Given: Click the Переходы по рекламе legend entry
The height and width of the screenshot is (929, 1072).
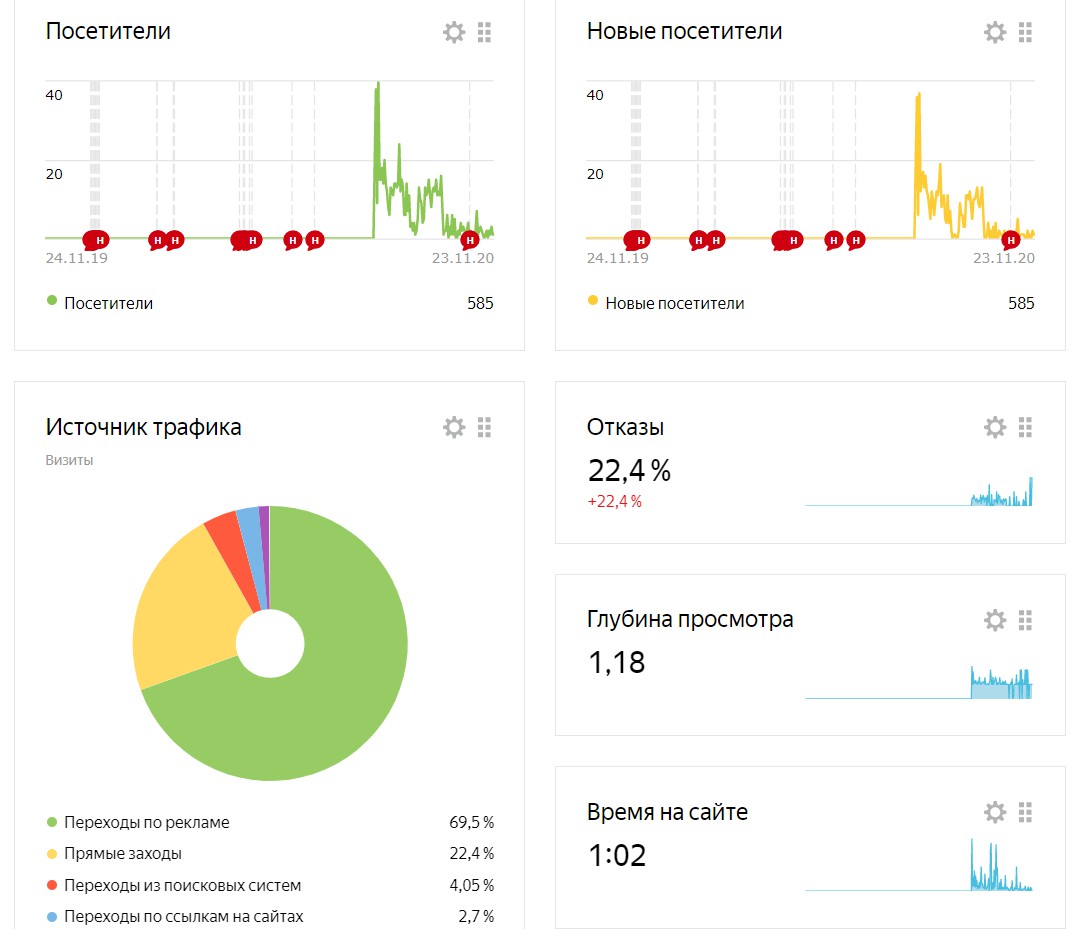Looking at the screenshot, I should coord(147,822).
